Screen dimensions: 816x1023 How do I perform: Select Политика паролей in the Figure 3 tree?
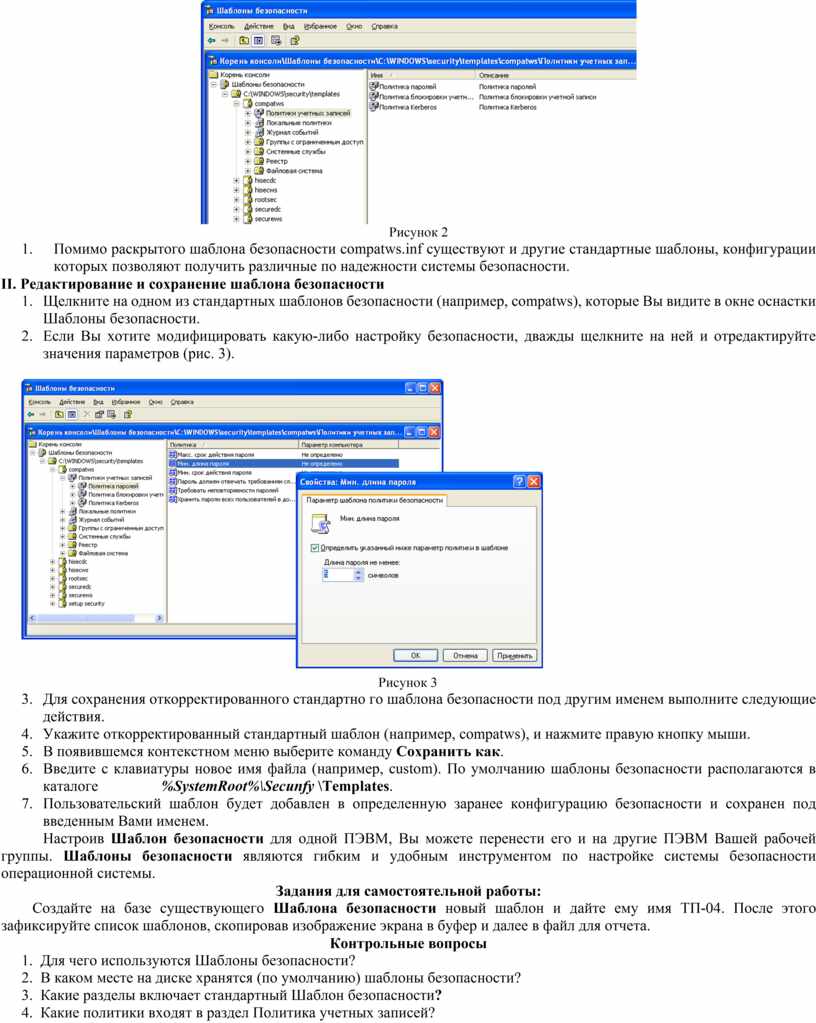113,486
